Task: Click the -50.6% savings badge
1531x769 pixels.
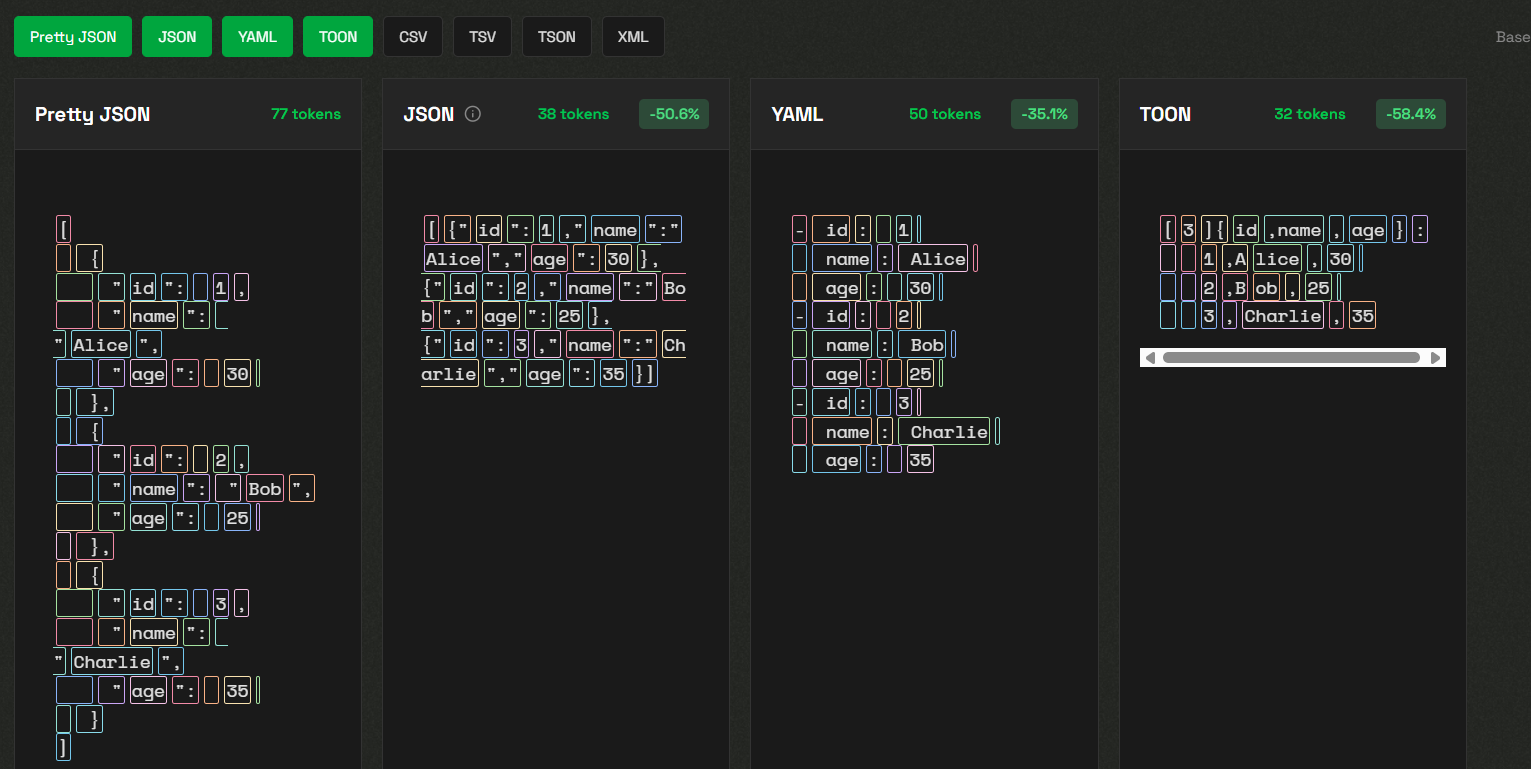Action: coord(674,114)
